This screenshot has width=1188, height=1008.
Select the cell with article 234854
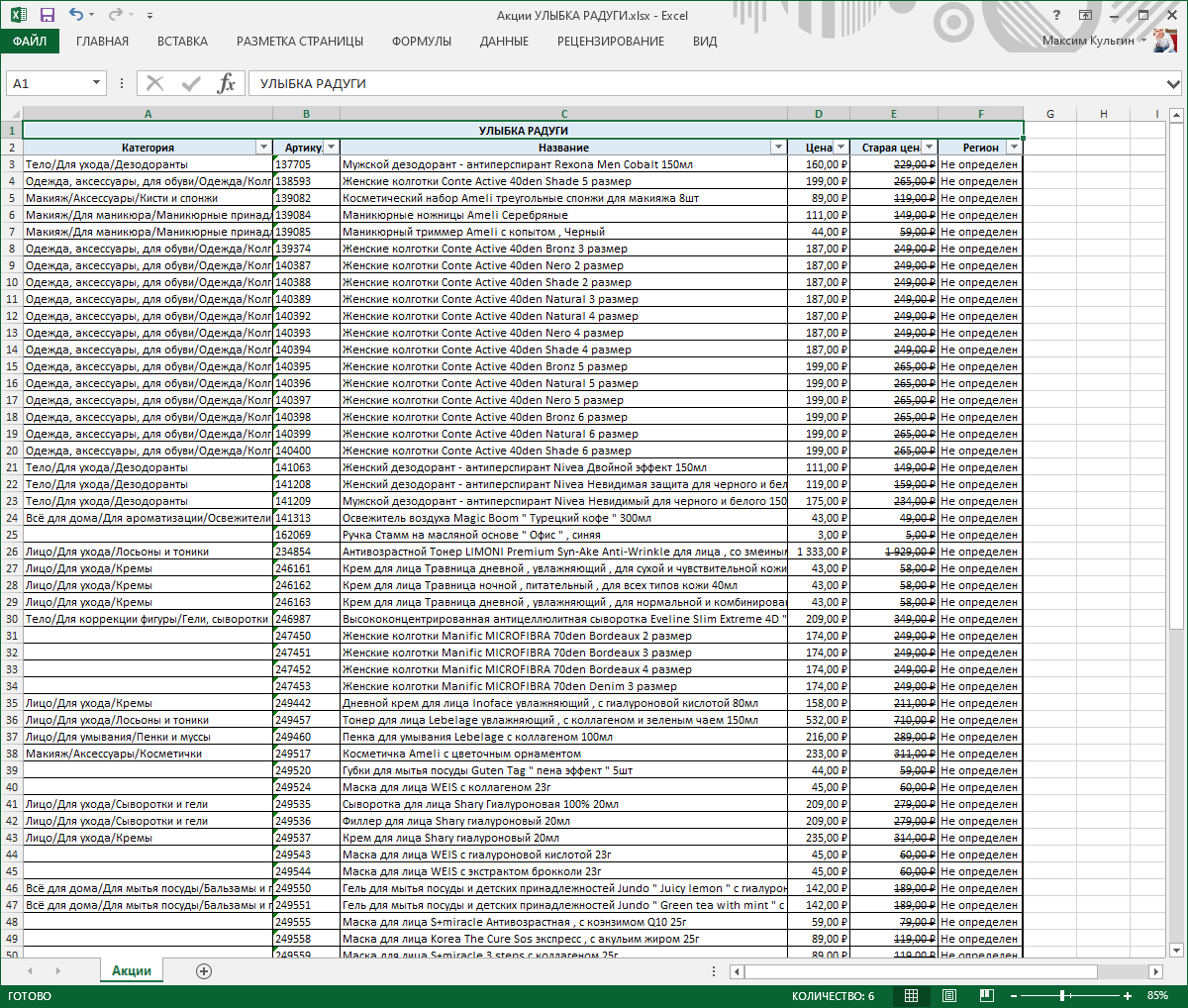pos(306,552)
